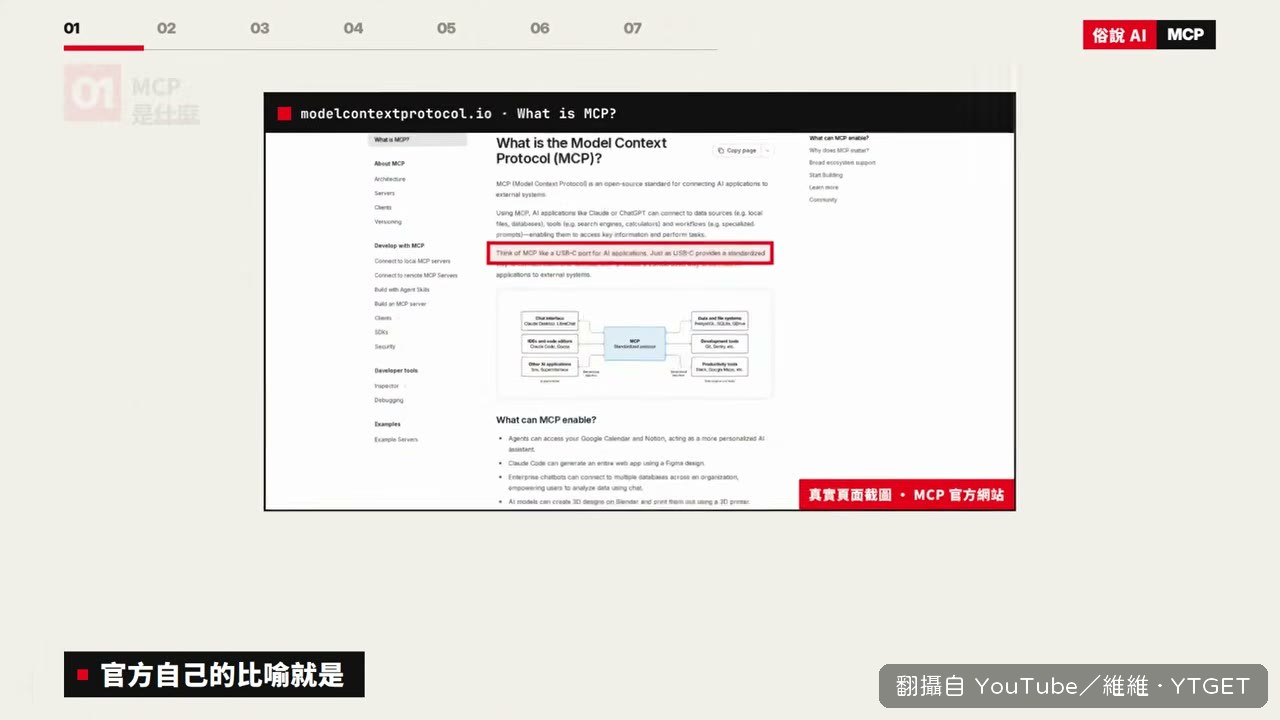Open the SDKs sidebar link

381,332
